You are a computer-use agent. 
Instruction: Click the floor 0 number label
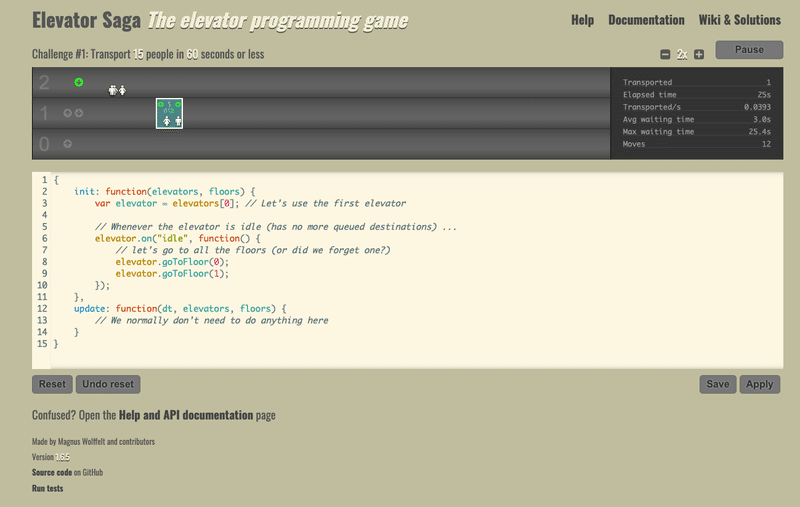[44, 144]
